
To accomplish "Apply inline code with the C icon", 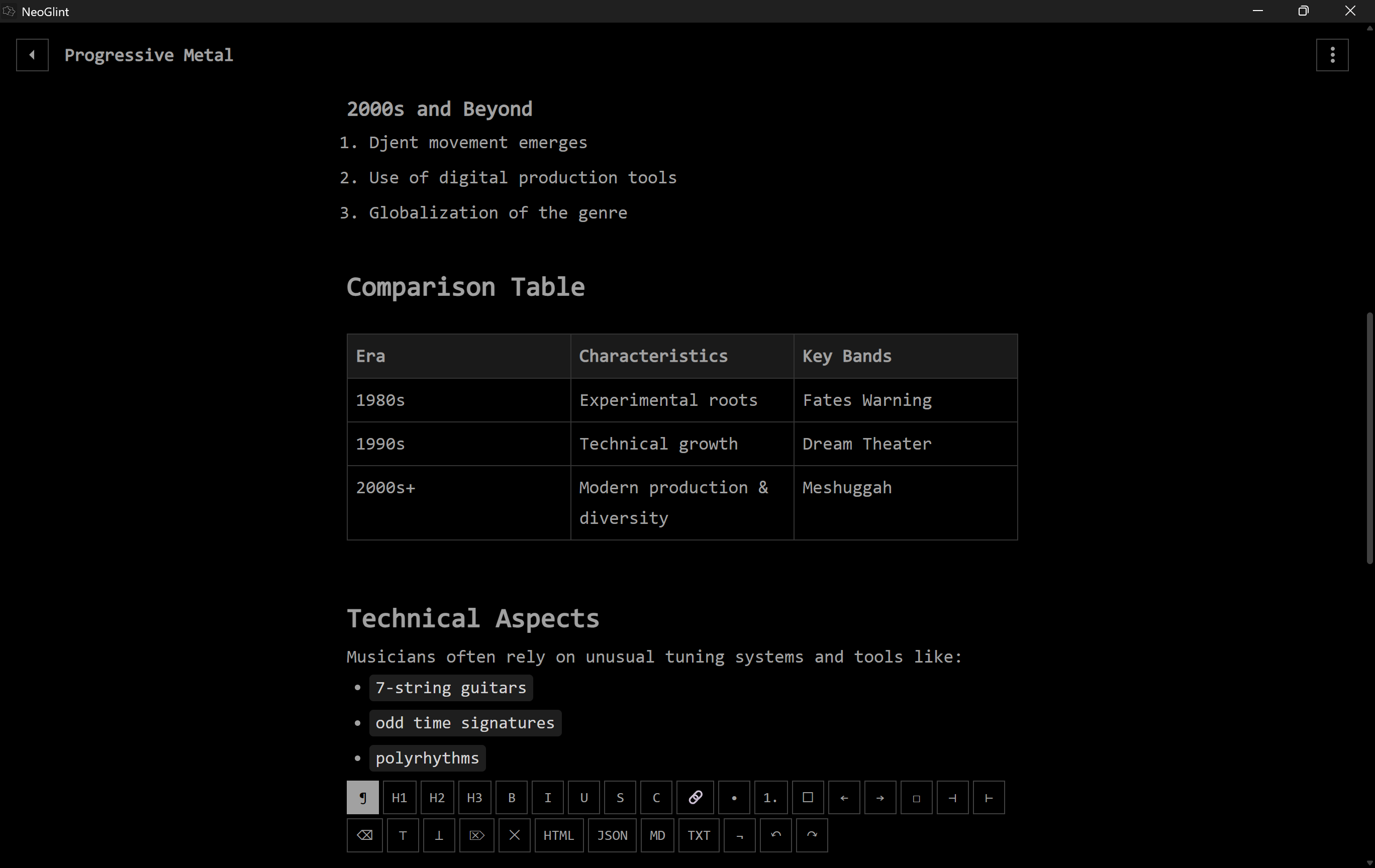I will pyautogui.click(x=655, y=797).
